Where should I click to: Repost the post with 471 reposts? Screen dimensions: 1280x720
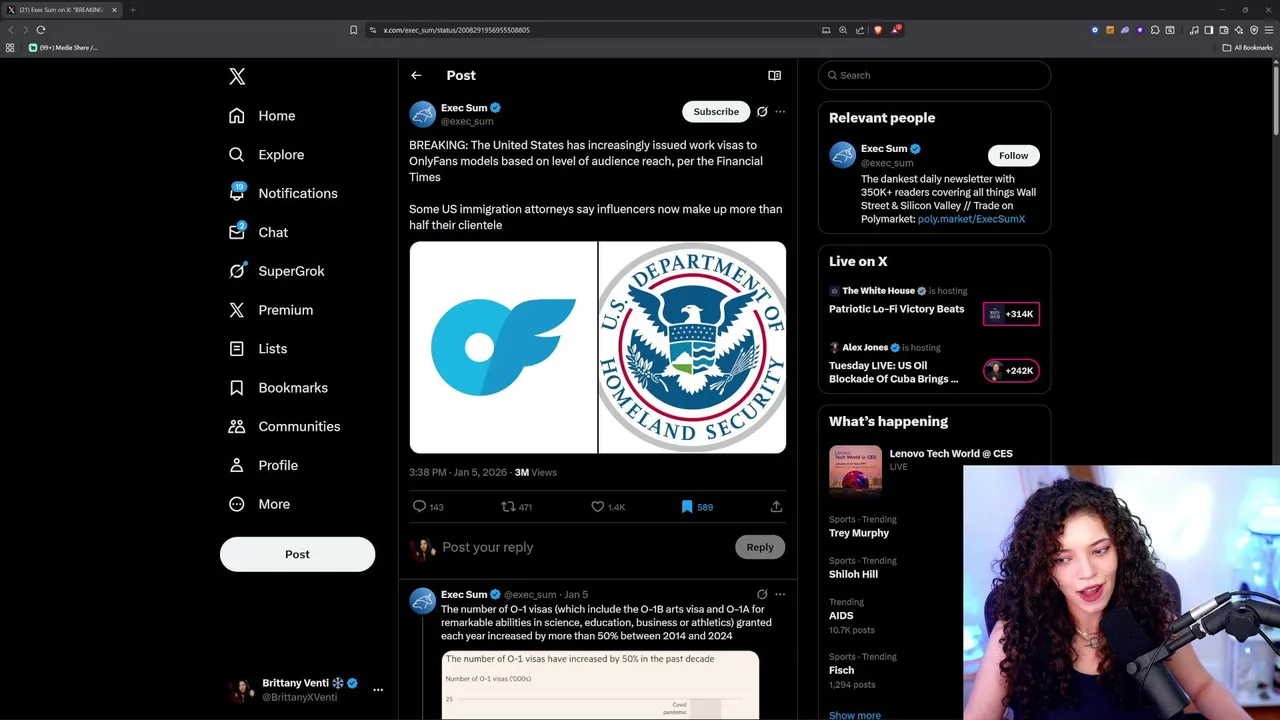click(516, 507)
